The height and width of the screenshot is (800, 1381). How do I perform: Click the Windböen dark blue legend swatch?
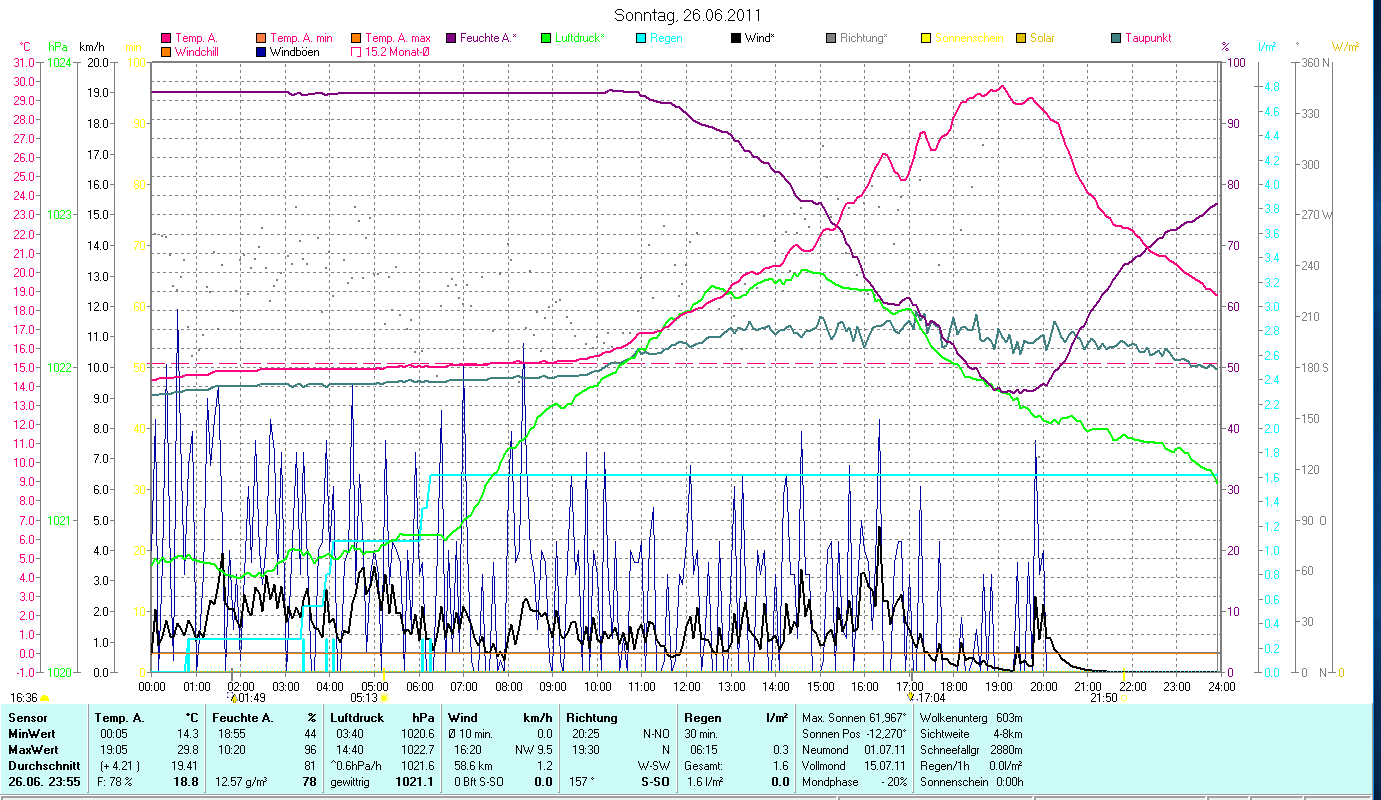point(261,52)
